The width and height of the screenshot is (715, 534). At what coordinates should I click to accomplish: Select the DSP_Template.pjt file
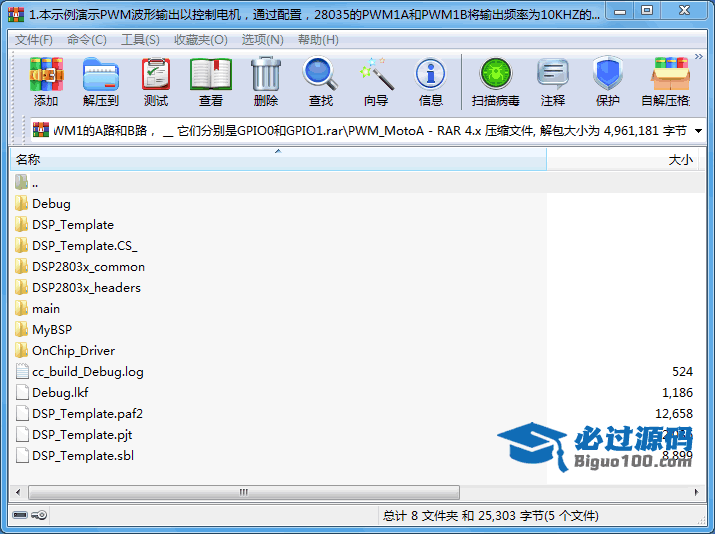[x=74, y=434]
